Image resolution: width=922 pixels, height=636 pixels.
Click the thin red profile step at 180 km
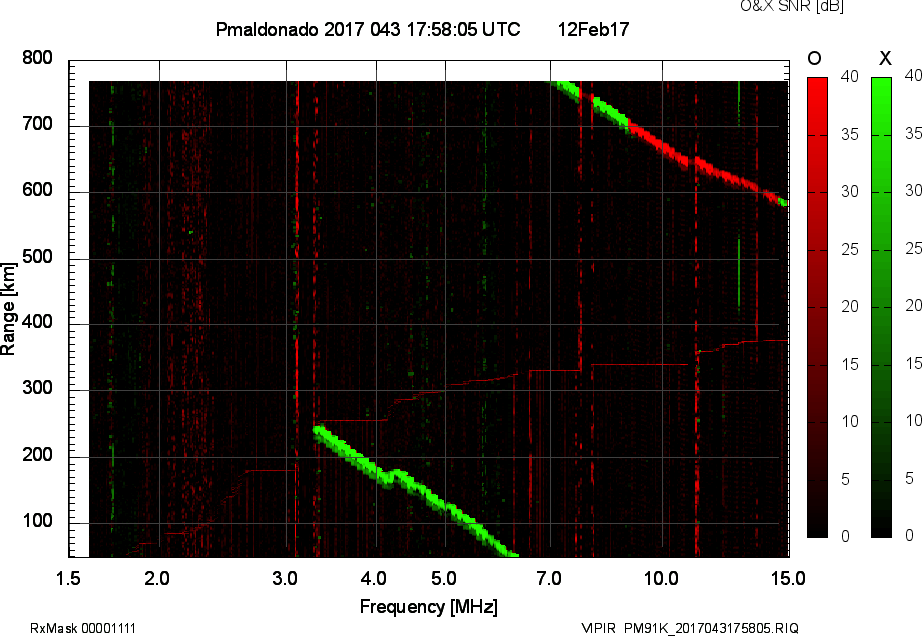(270, 470)
